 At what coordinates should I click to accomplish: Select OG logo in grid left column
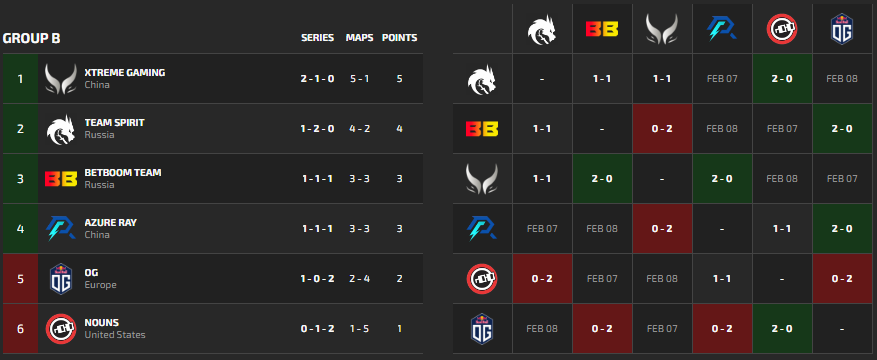[482, 329]
